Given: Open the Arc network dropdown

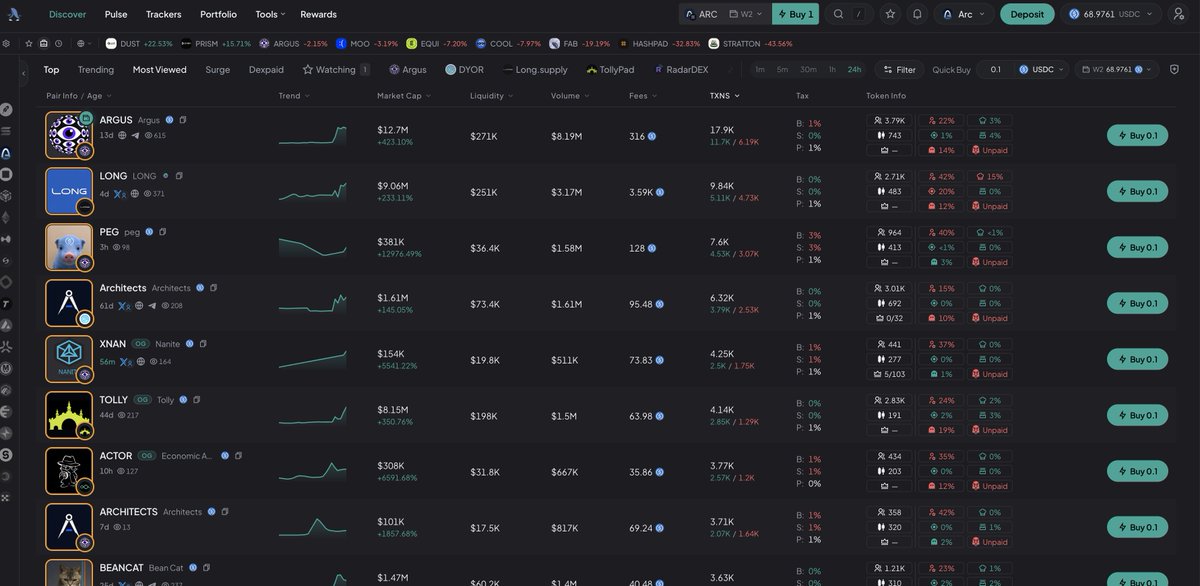Looking at the screenshot, I should coord(965,14).
